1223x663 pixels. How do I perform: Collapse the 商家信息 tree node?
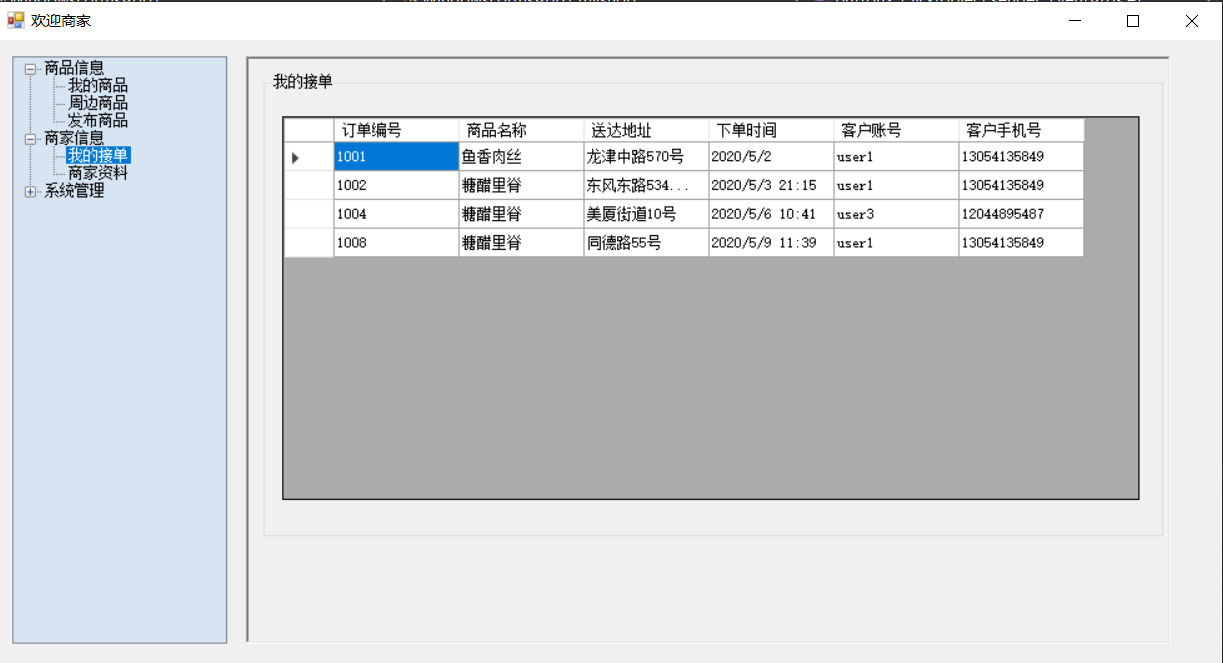pos(30,139)
